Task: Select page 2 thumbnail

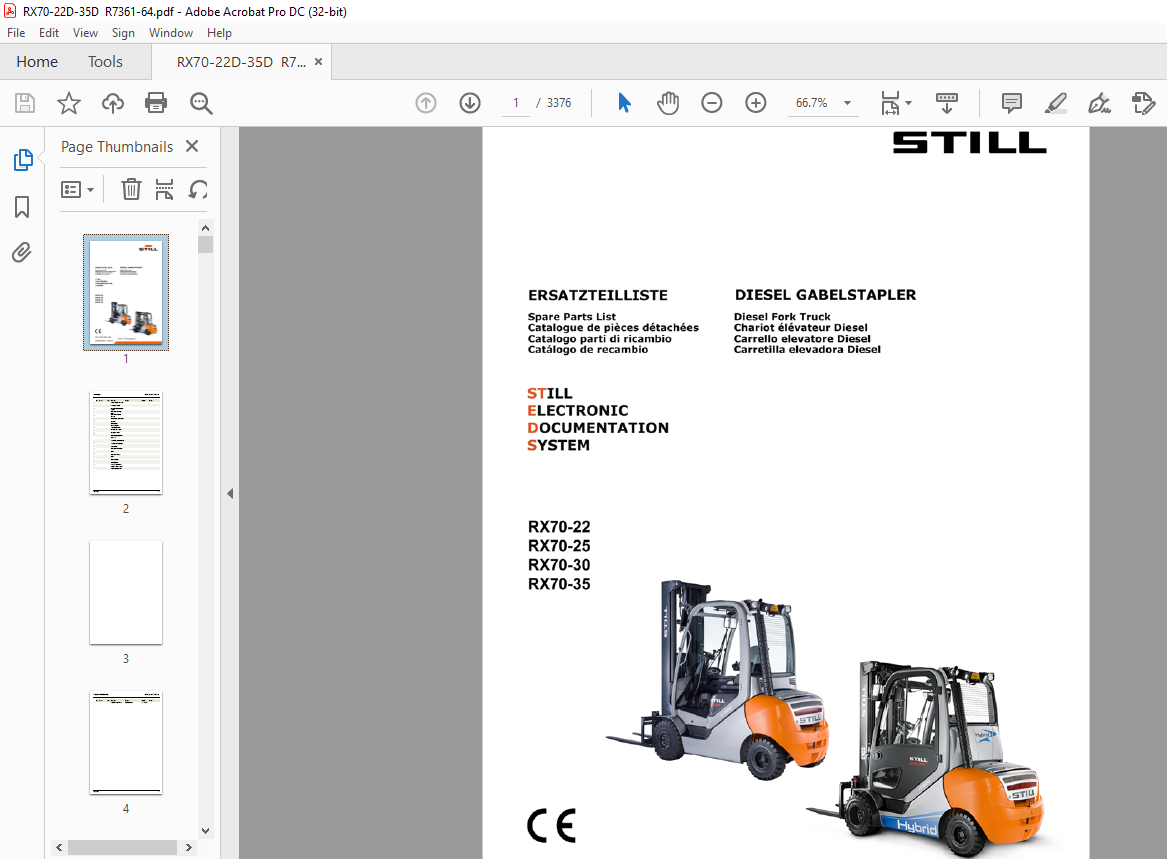Action: [126, 443]
